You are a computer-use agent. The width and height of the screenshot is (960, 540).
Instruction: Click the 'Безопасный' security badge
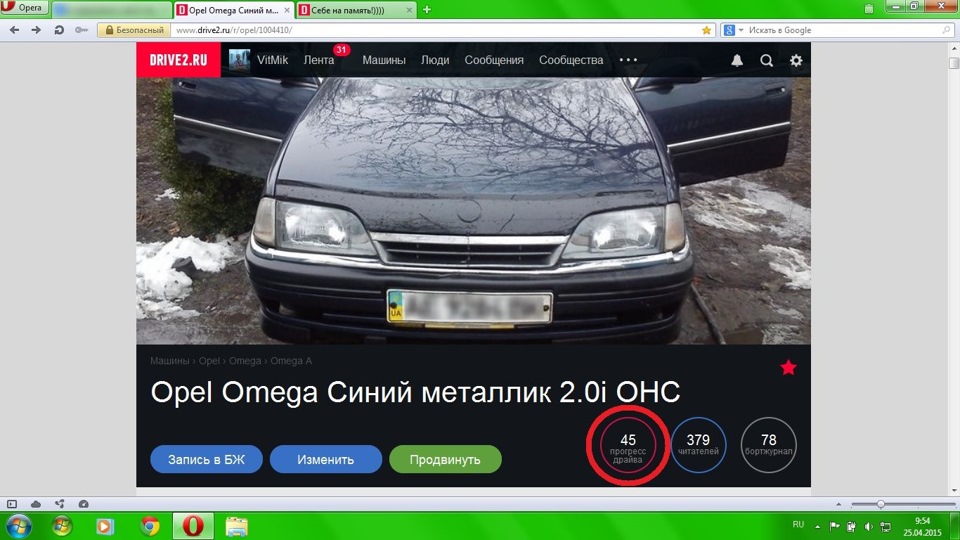point(134,29)
